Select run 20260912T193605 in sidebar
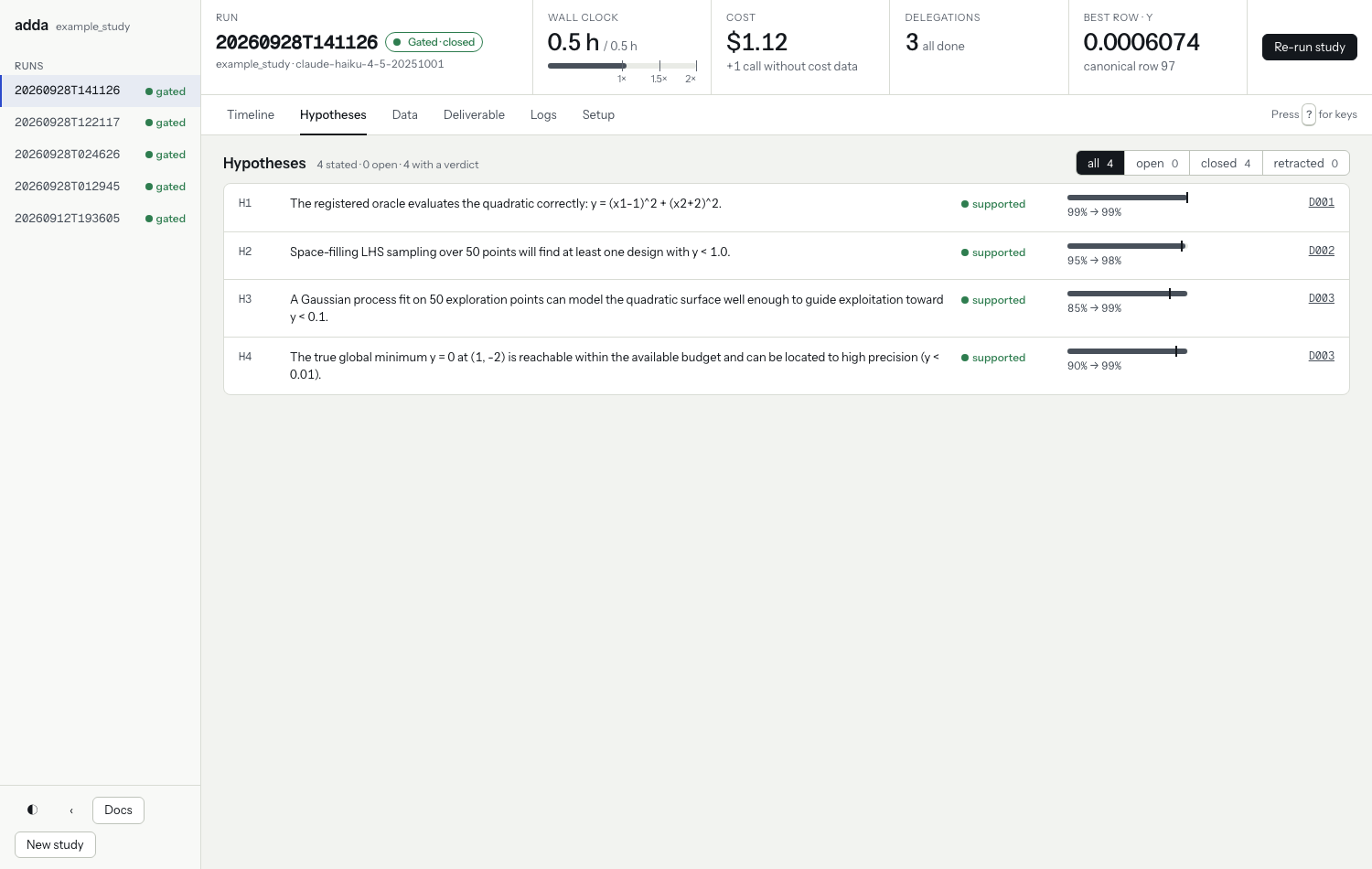Viewport: 1372px width, 869px height. click(x=100, y=219)
